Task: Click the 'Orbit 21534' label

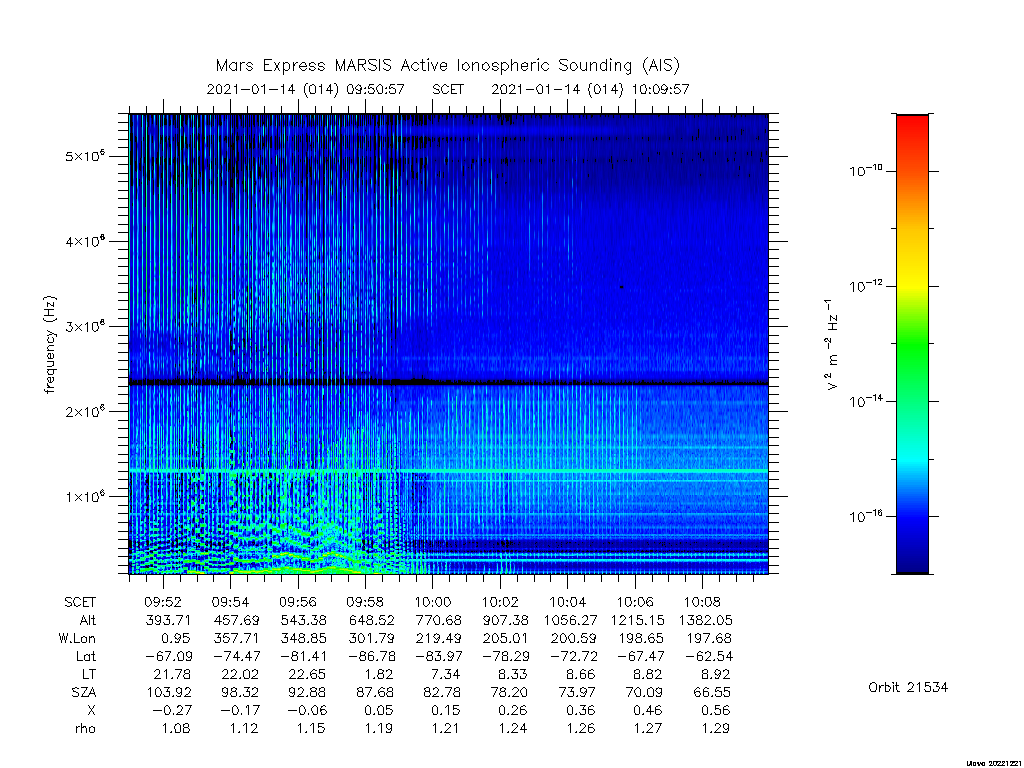Action: 908,687
